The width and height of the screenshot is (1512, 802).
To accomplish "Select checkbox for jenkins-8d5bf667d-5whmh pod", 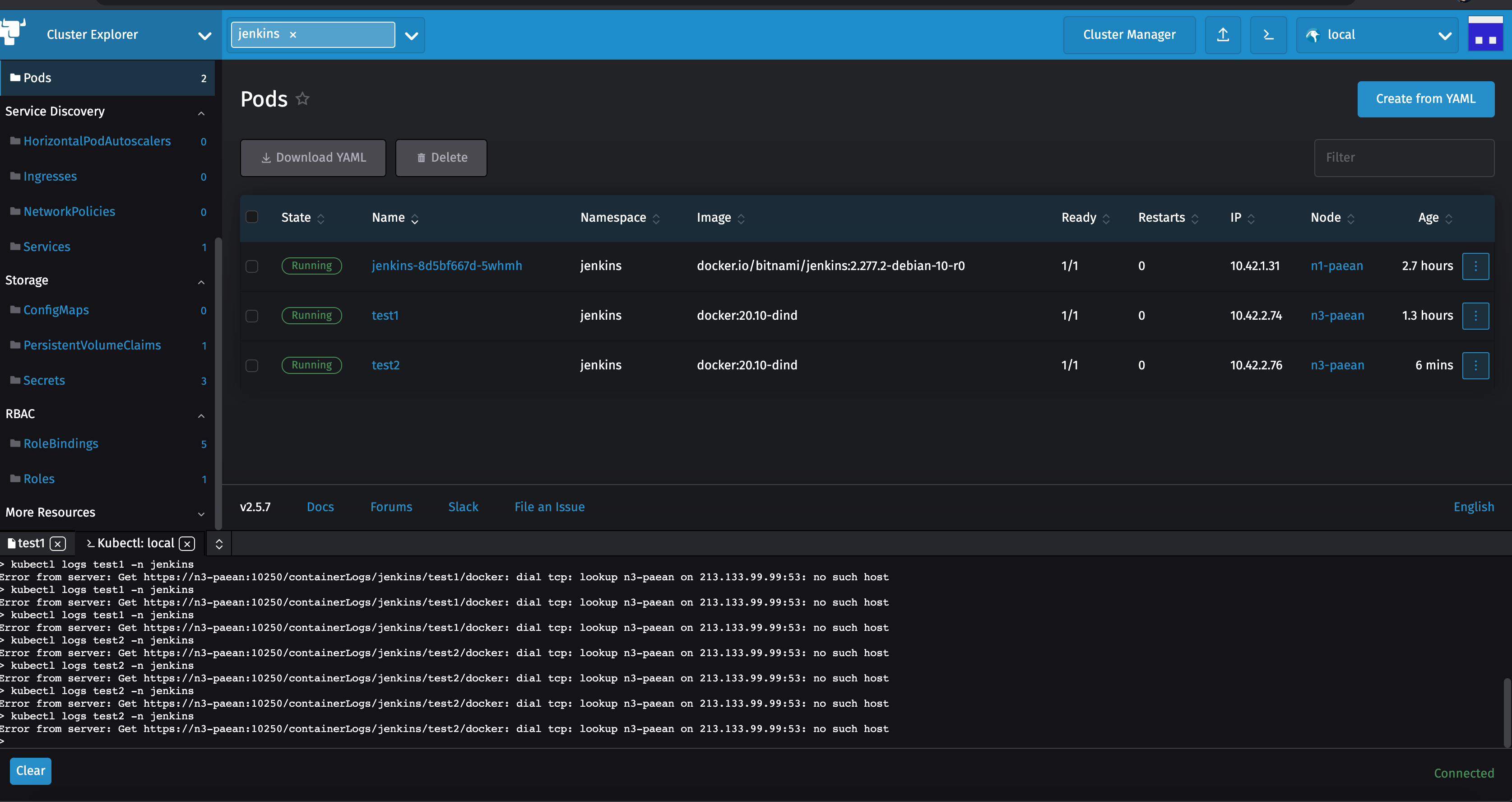I will (252, 266).
